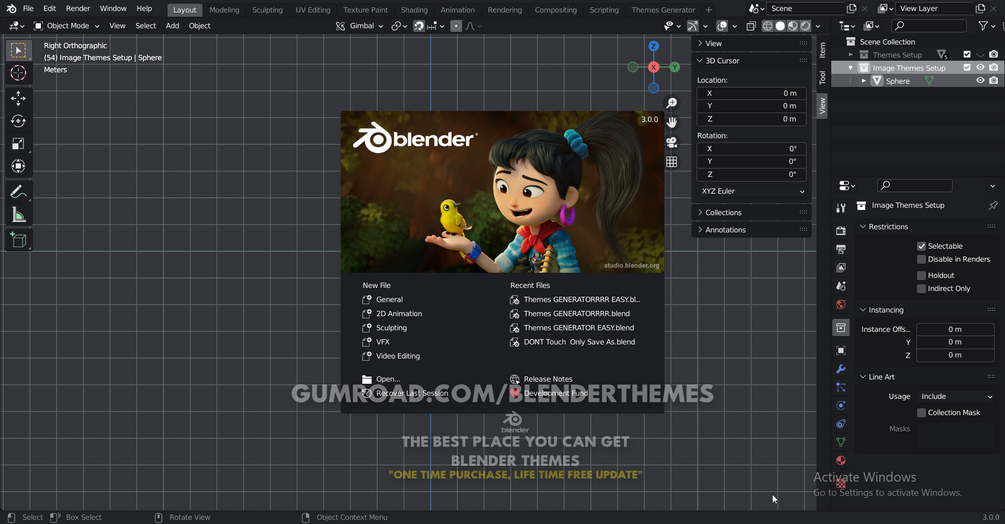Click the pan view hand icon
This screenshot has width=1005, height=524.
(671, 122)
